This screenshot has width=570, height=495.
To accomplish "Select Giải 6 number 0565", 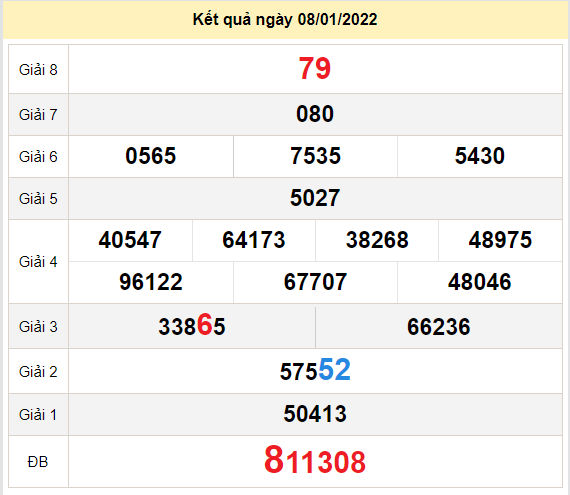I will coord(150,156).
